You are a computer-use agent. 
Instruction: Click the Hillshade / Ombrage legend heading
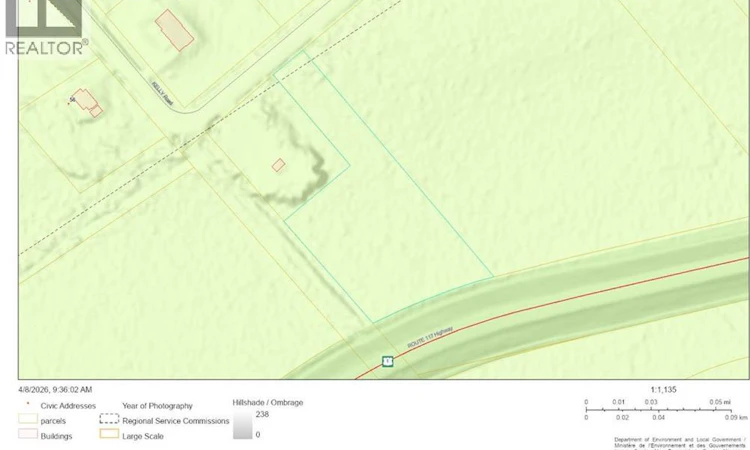tap(268, 403)
